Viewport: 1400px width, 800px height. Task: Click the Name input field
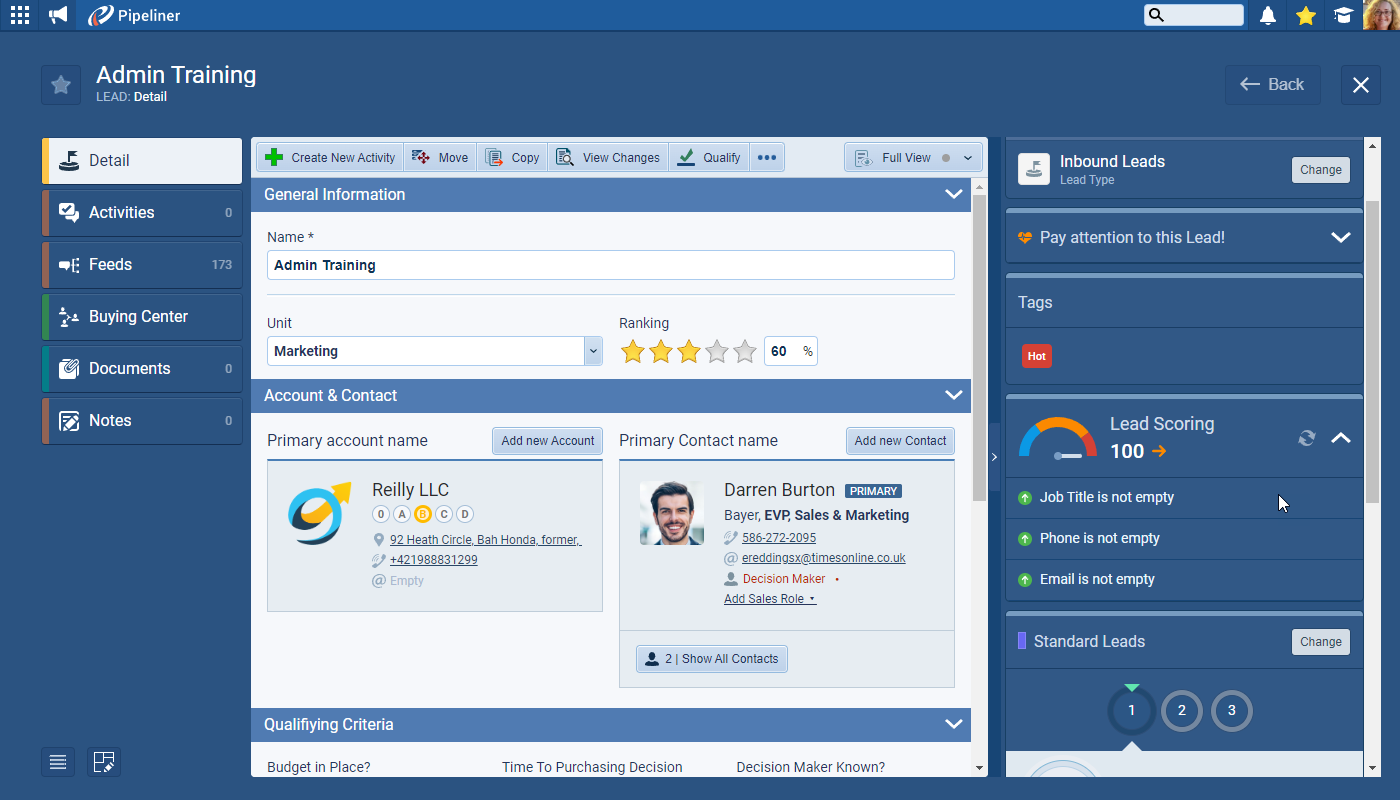point(610,265)
